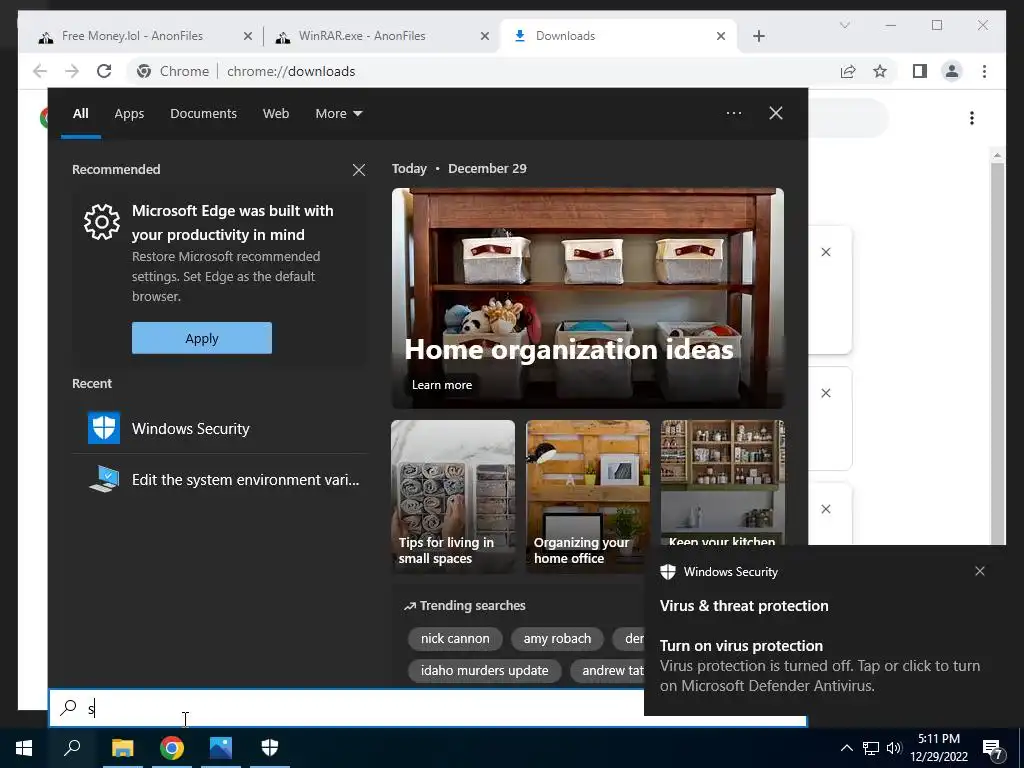This screenshot has width=1024, height=768.
Task: Close the Windows search panel
Action: coord(776,113)
